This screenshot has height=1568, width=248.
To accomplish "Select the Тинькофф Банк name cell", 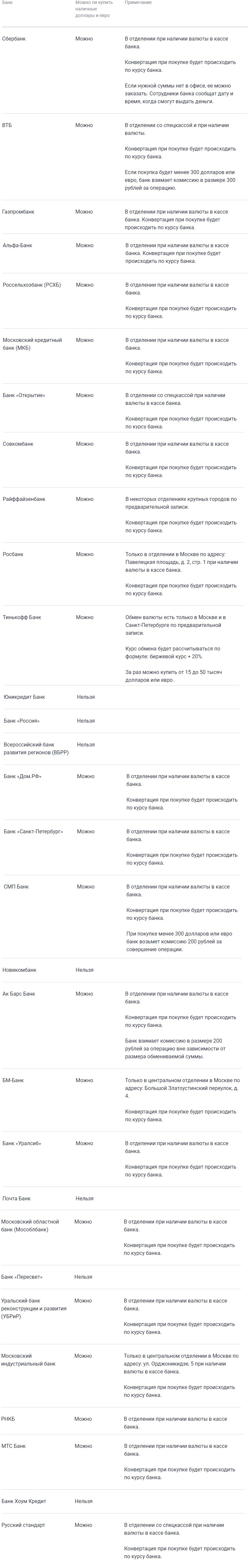I will point(22,617).
